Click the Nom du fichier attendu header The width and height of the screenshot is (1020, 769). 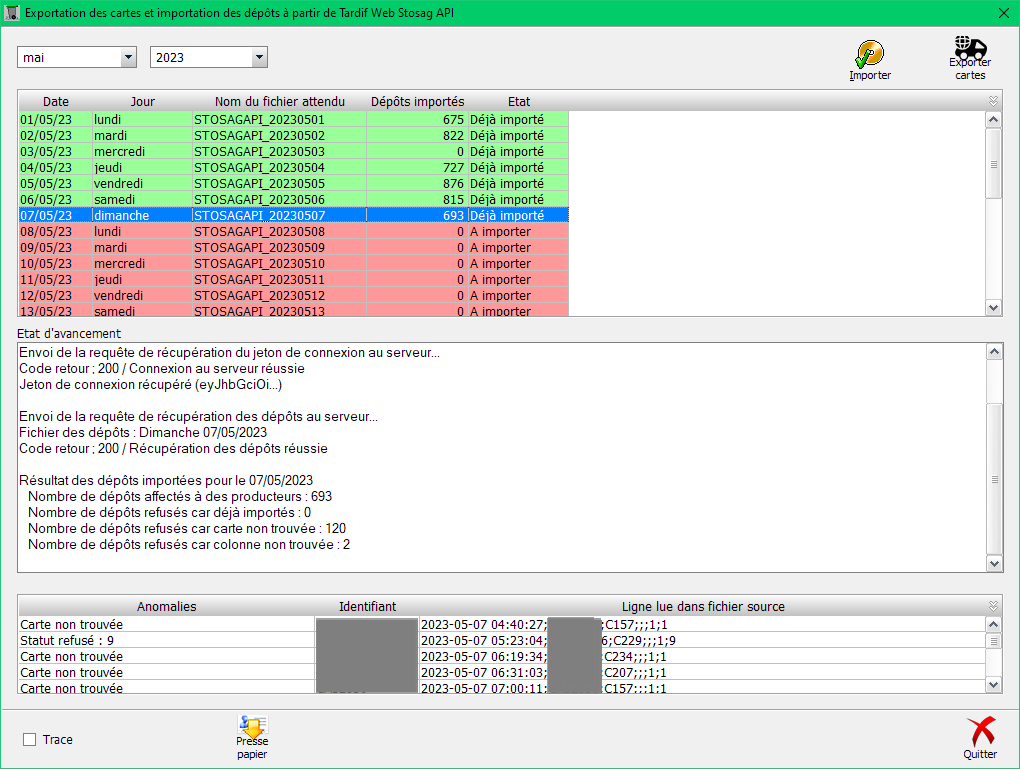(279, 101)
